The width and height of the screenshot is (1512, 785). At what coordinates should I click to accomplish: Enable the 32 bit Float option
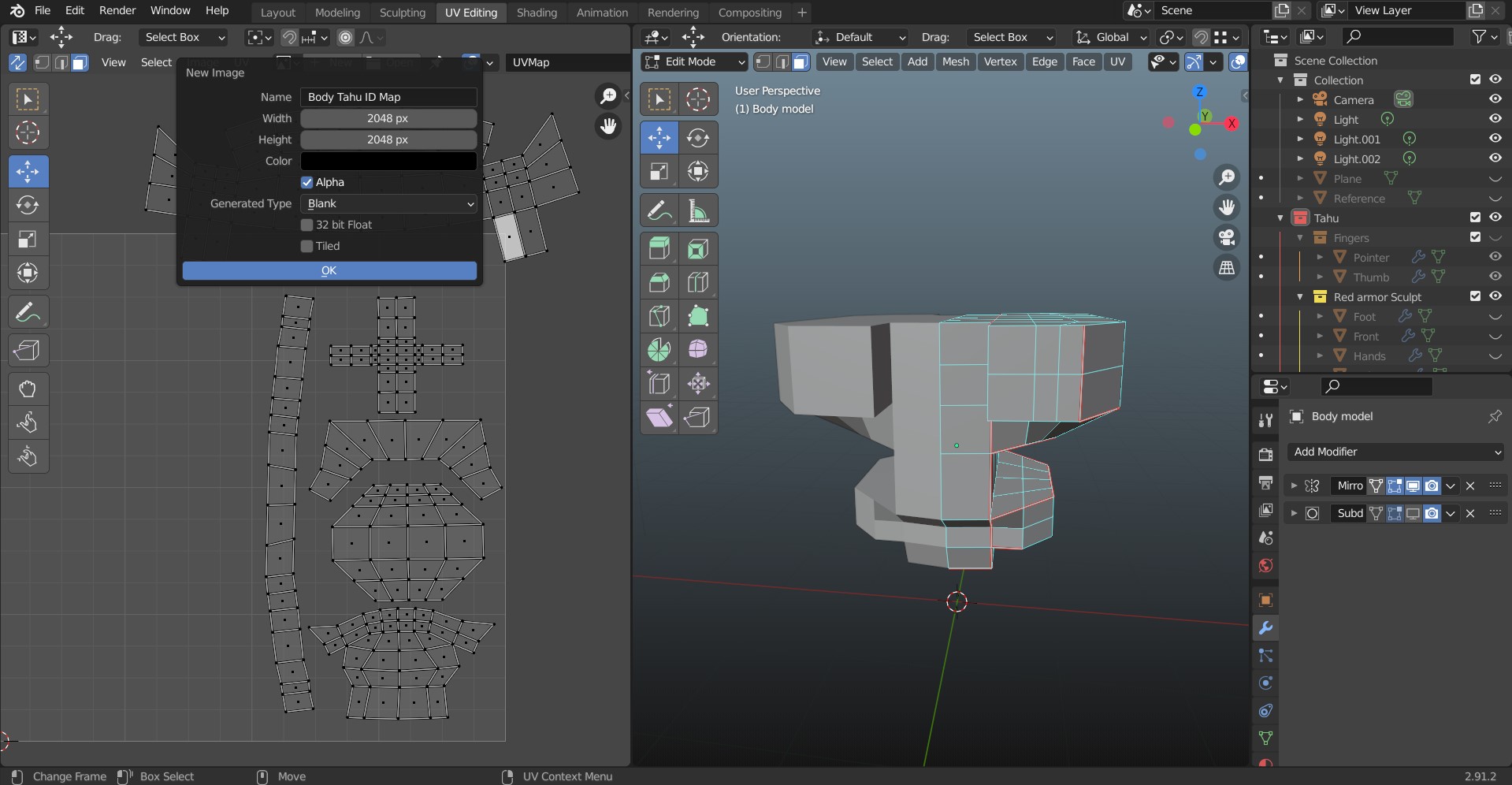pyautogui.click(x=307, y=225)
